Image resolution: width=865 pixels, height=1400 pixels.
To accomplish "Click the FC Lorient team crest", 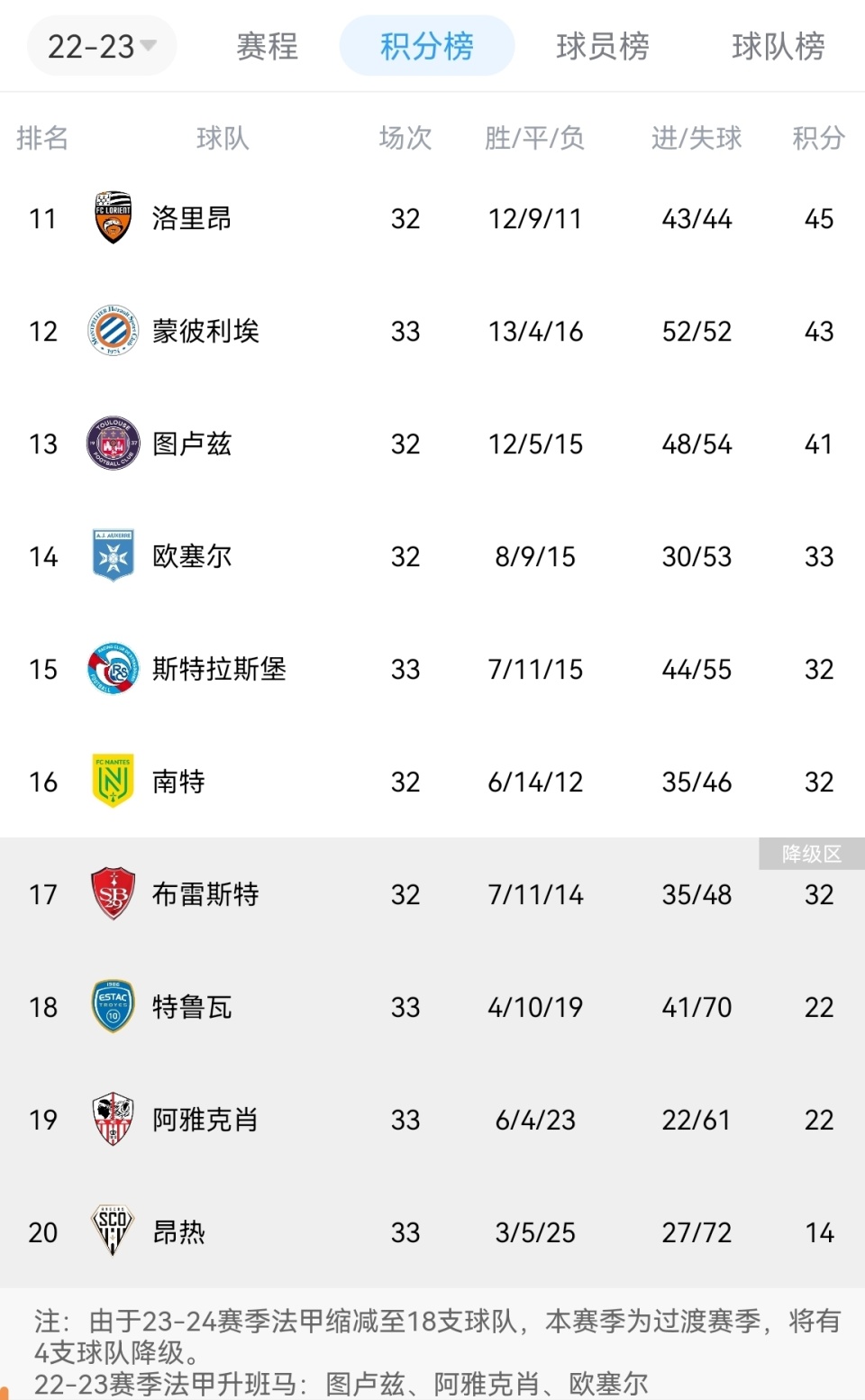I will coord(113,218).
